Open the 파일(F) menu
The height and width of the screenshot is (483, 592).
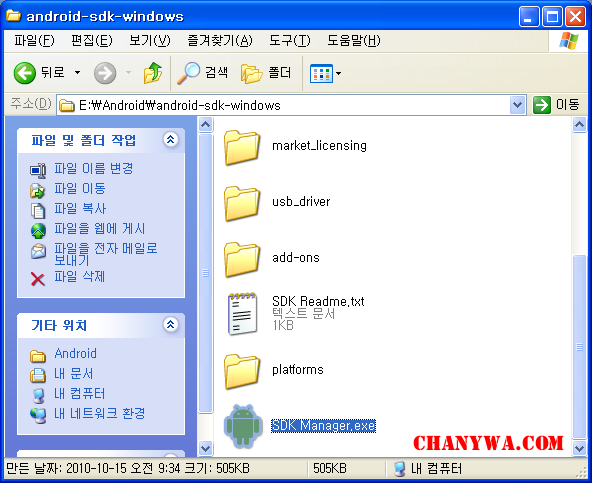34,40
